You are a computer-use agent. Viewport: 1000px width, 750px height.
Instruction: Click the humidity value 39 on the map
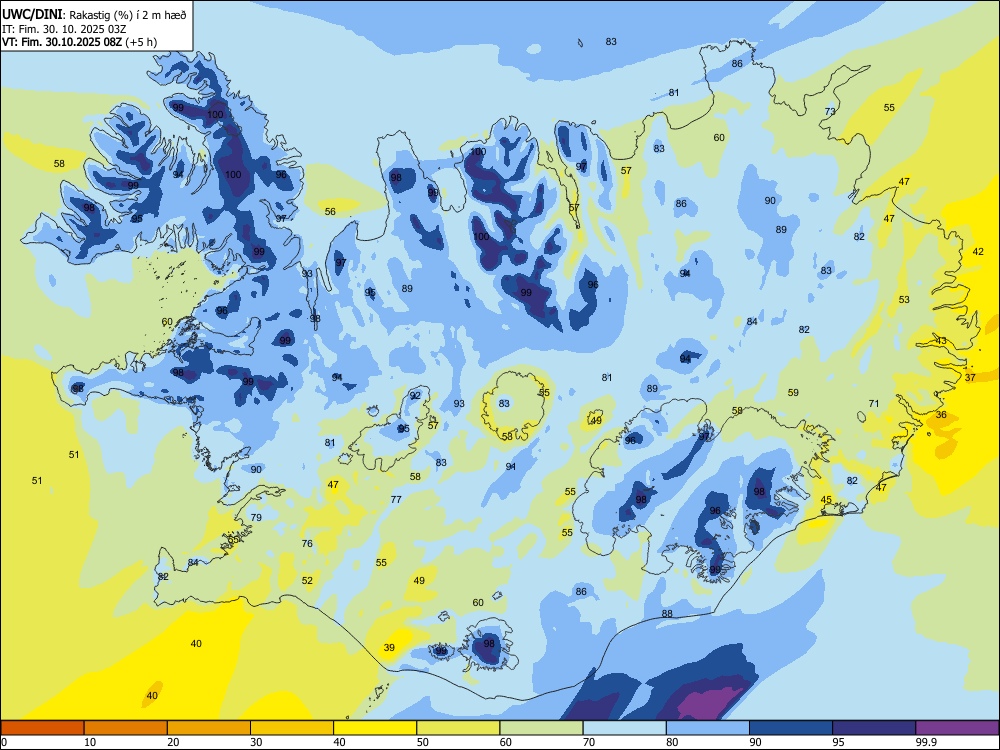pos(389,648)
